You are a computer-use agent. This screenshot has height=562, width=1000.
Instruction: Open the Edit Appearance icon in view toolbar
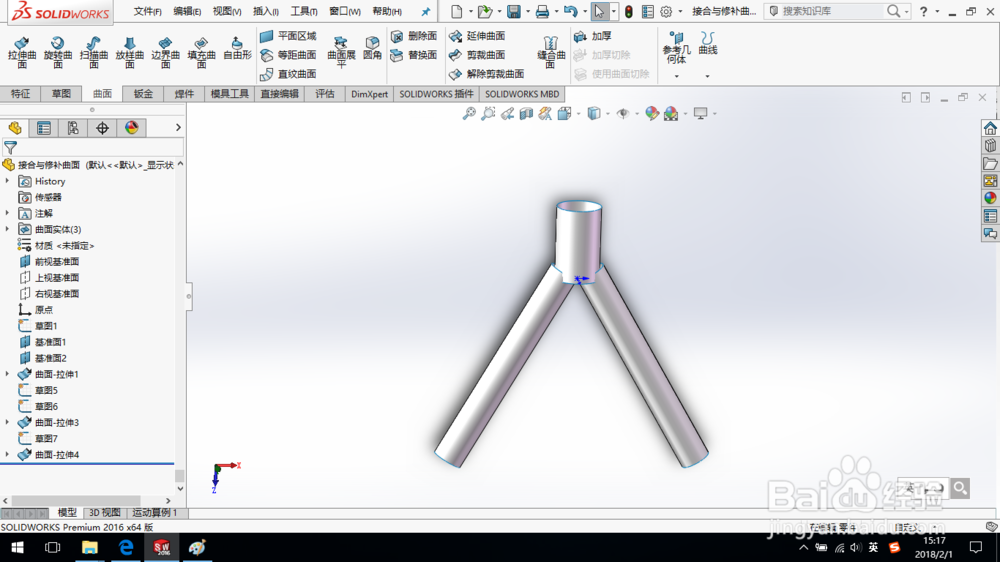(651, 114)
